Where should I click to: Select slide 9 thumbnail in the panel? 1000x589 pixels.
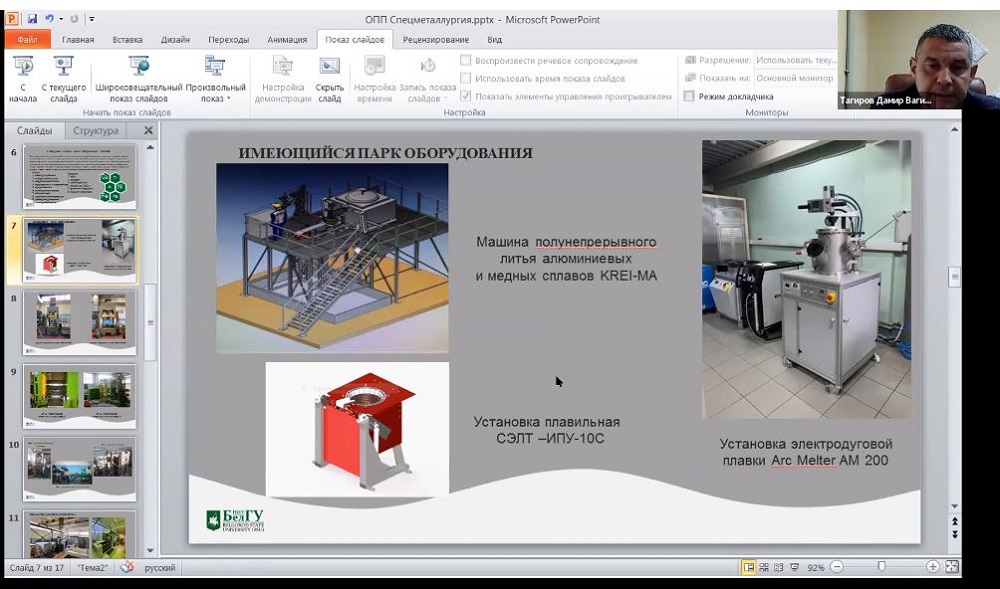79,396
